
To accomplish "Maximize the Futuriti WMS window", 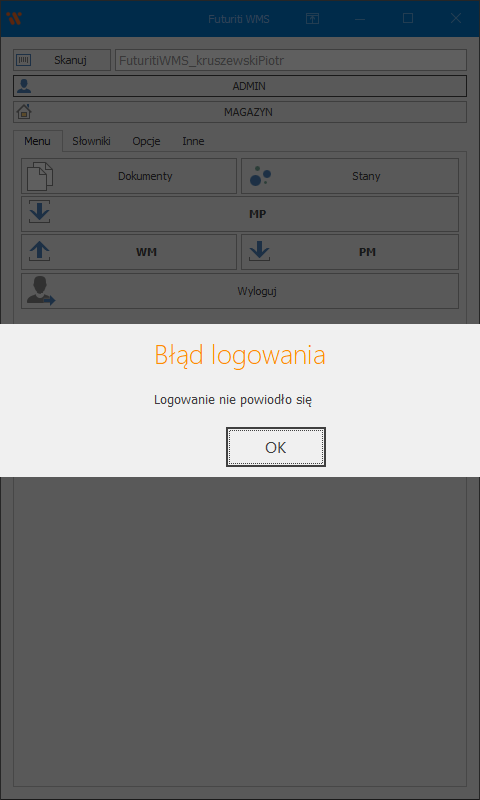I will coord(408,18).
